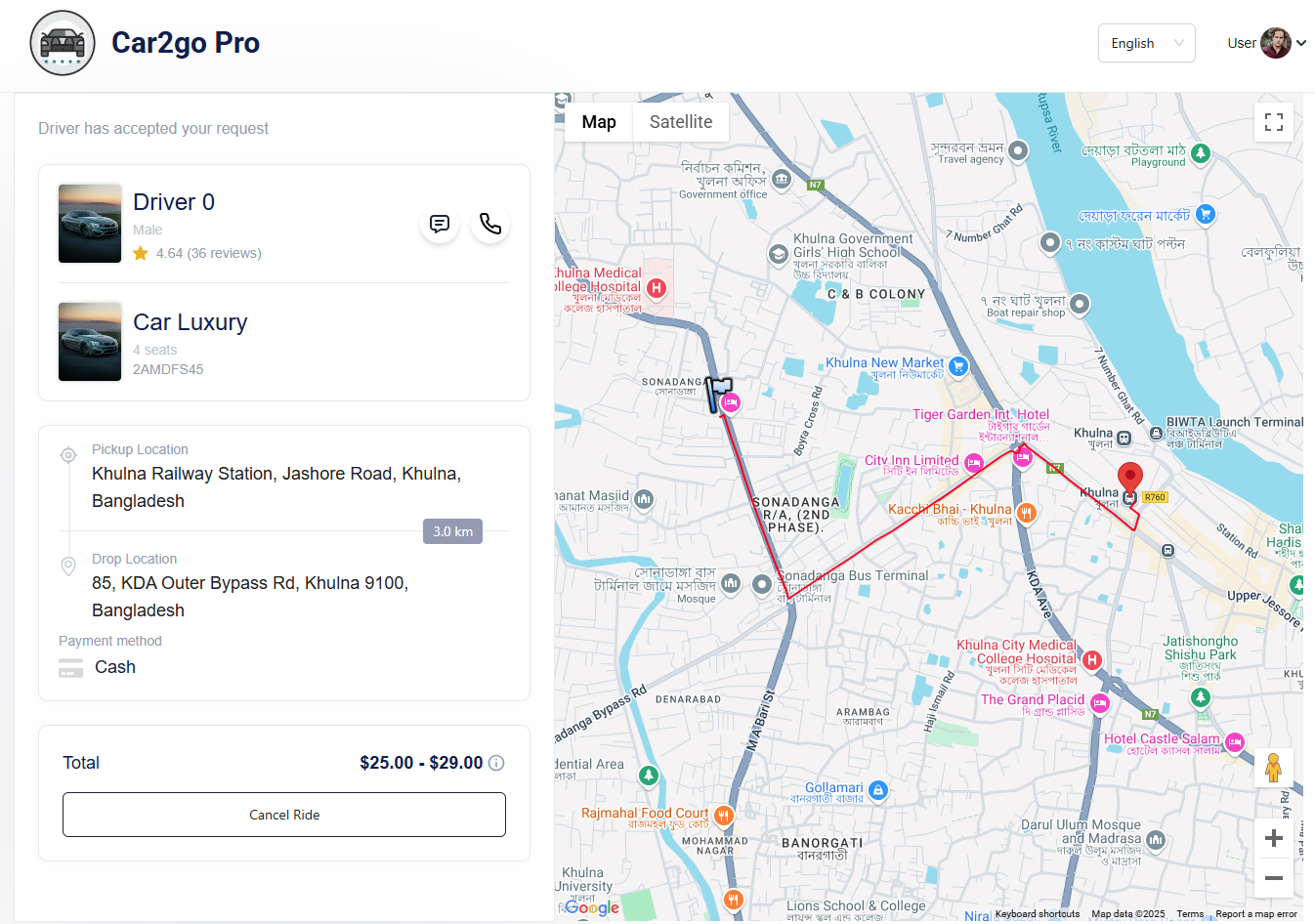
Task: Click the total fare info icon
Action: point(496,763)
